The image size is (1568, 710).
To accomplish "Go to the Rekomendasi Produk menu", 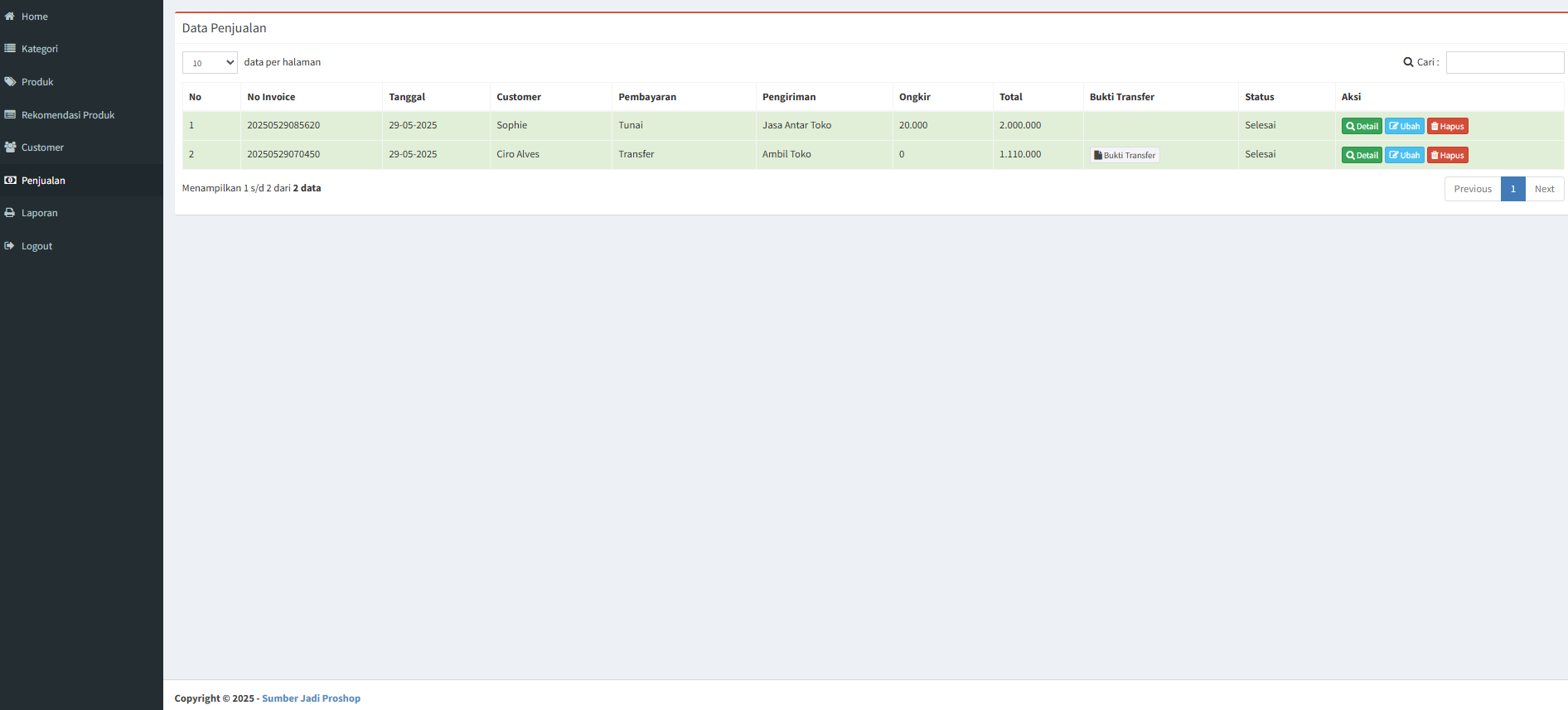I will [68, 115].
